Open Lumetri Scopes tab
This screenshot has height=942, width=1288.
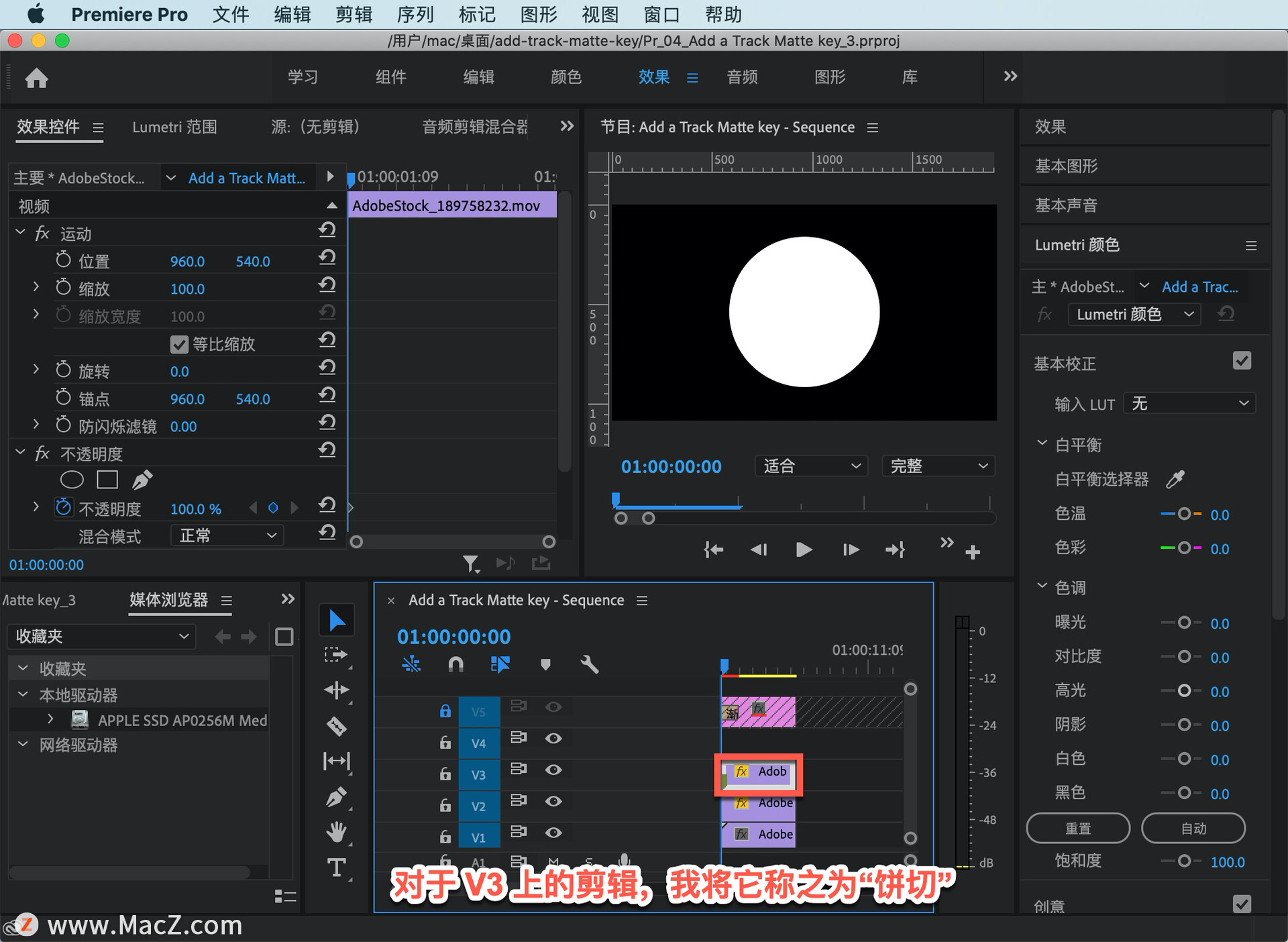tap(174, 127)
